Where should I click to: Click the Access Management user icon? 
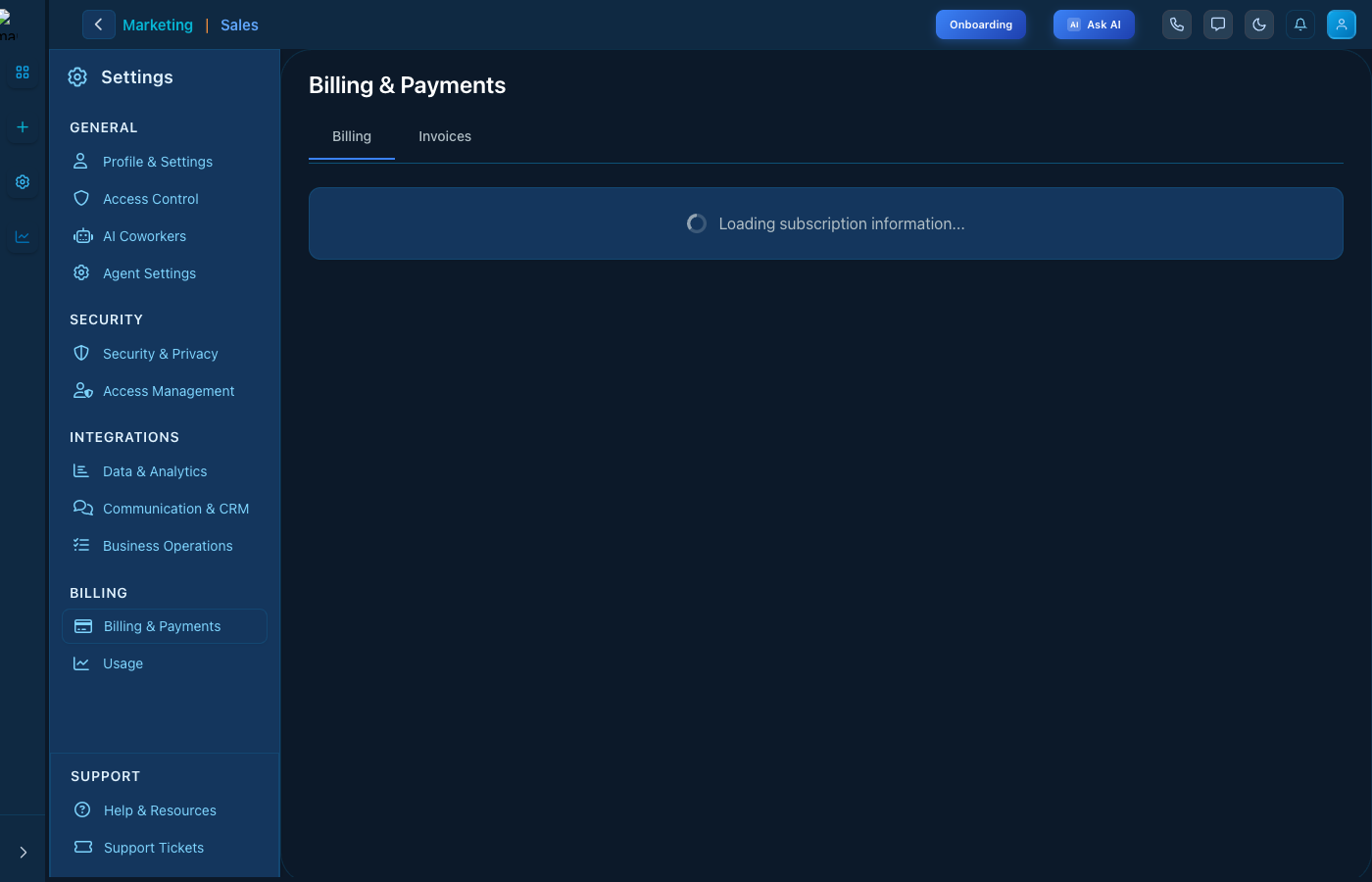pos(83,390)
